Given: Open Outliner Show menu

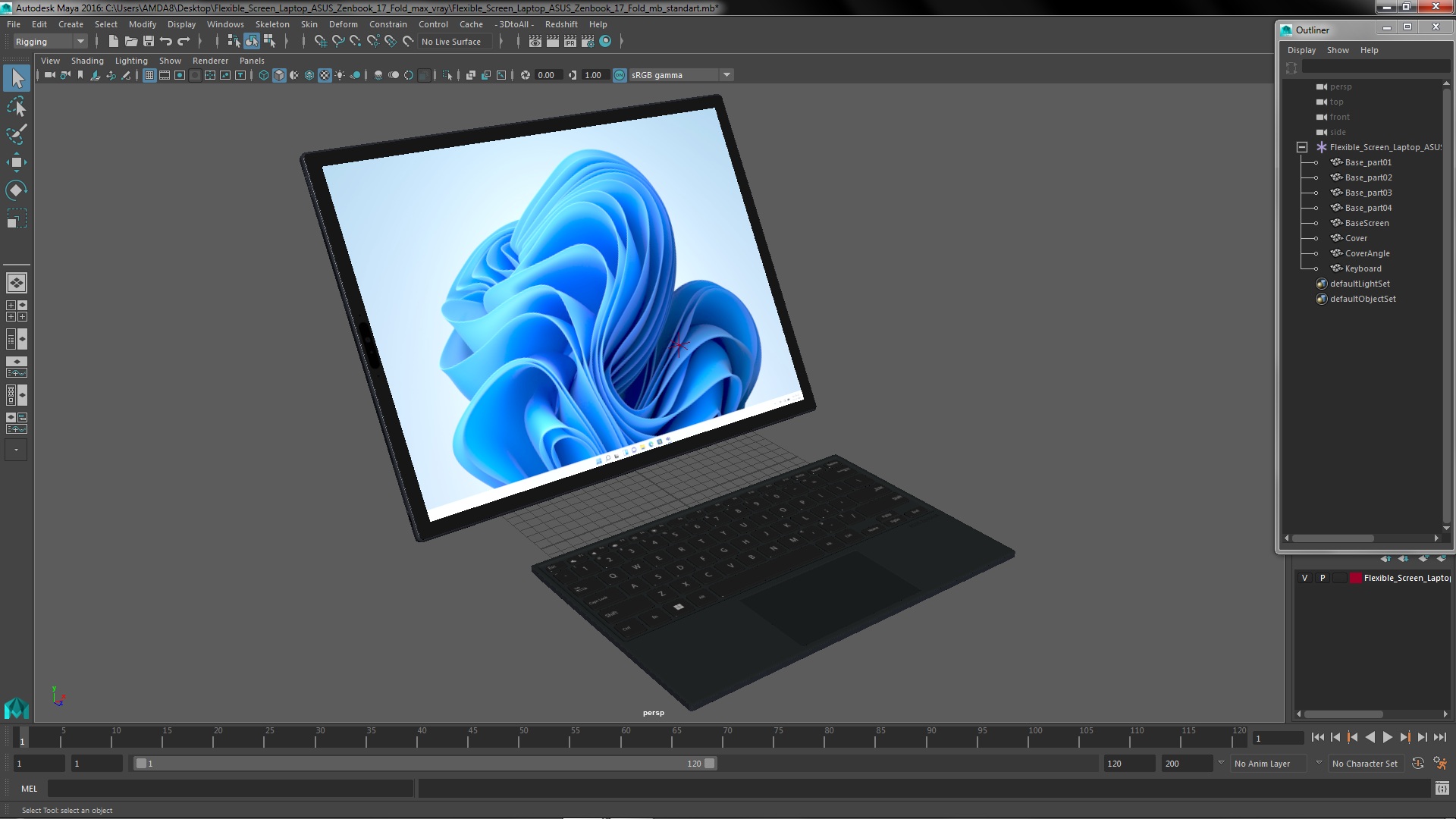Looking at the screenshot, I should tap(1338, 50).
